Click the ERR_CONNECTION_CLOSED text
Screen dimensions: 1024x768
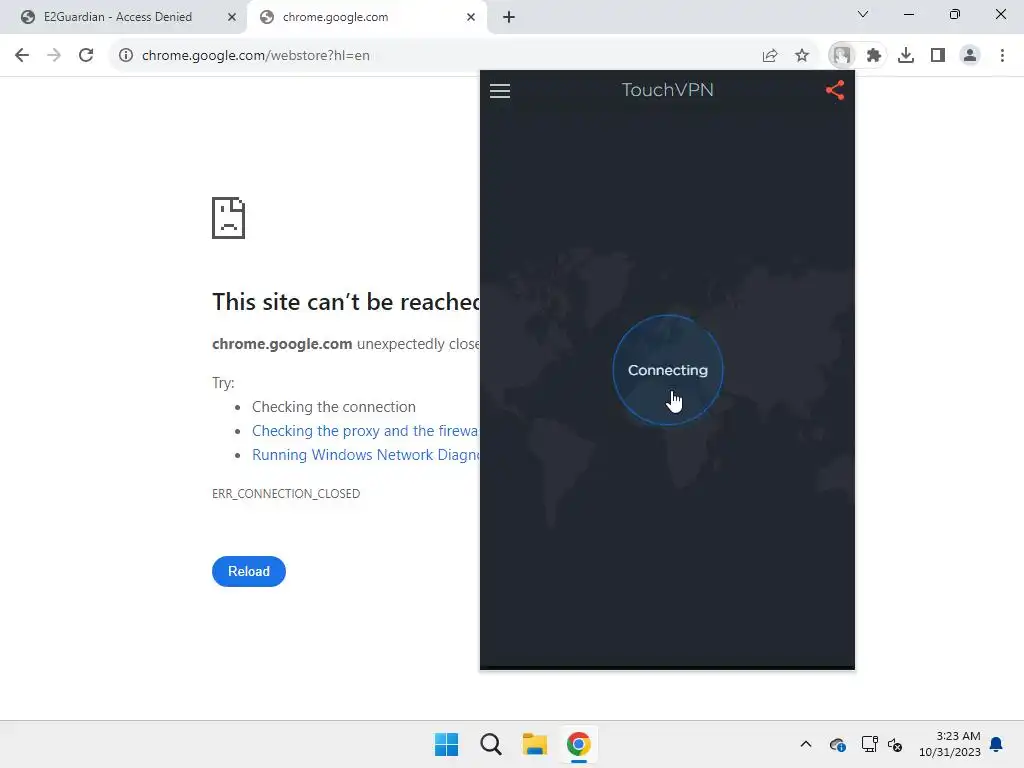pos(286,494)
